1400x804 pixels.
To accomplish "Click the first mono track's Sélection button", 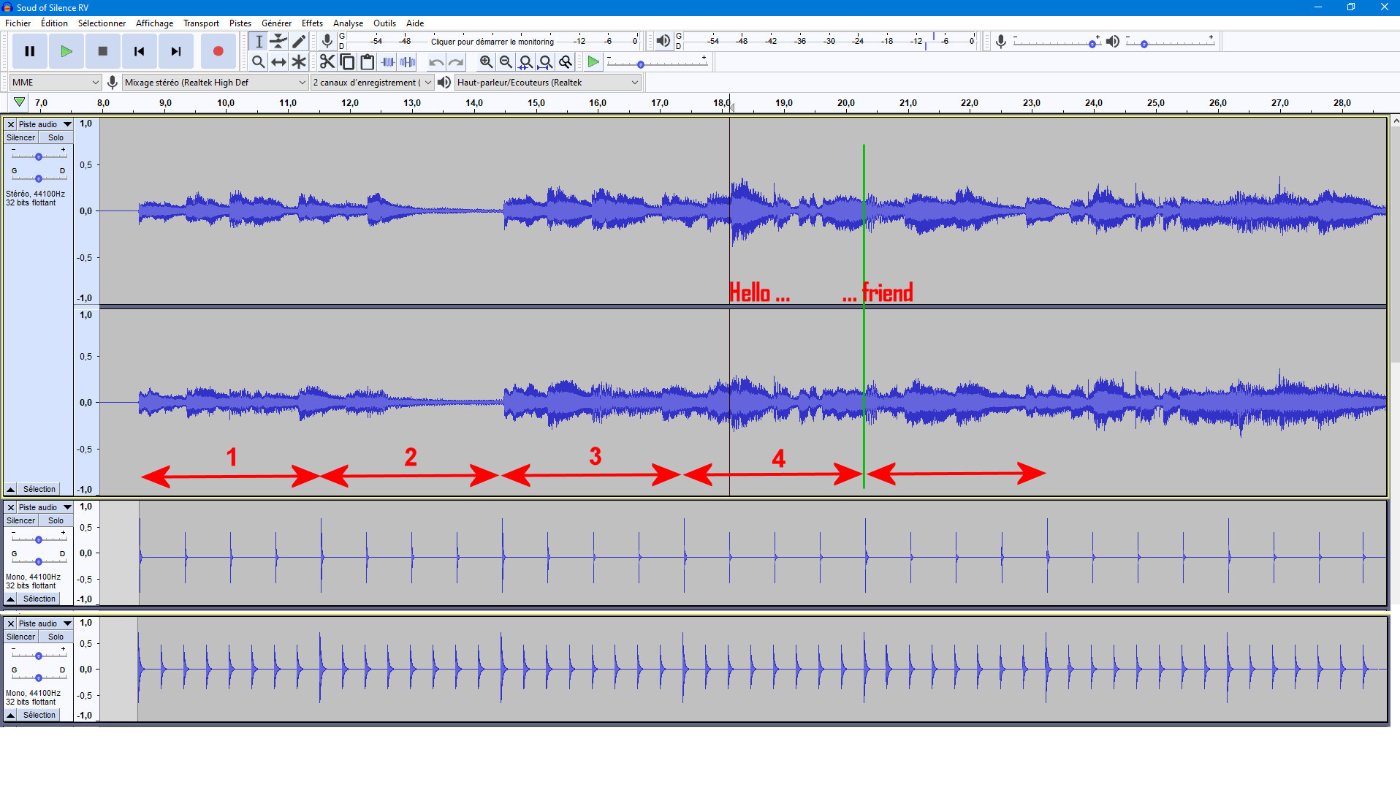I will pos(39,598).
